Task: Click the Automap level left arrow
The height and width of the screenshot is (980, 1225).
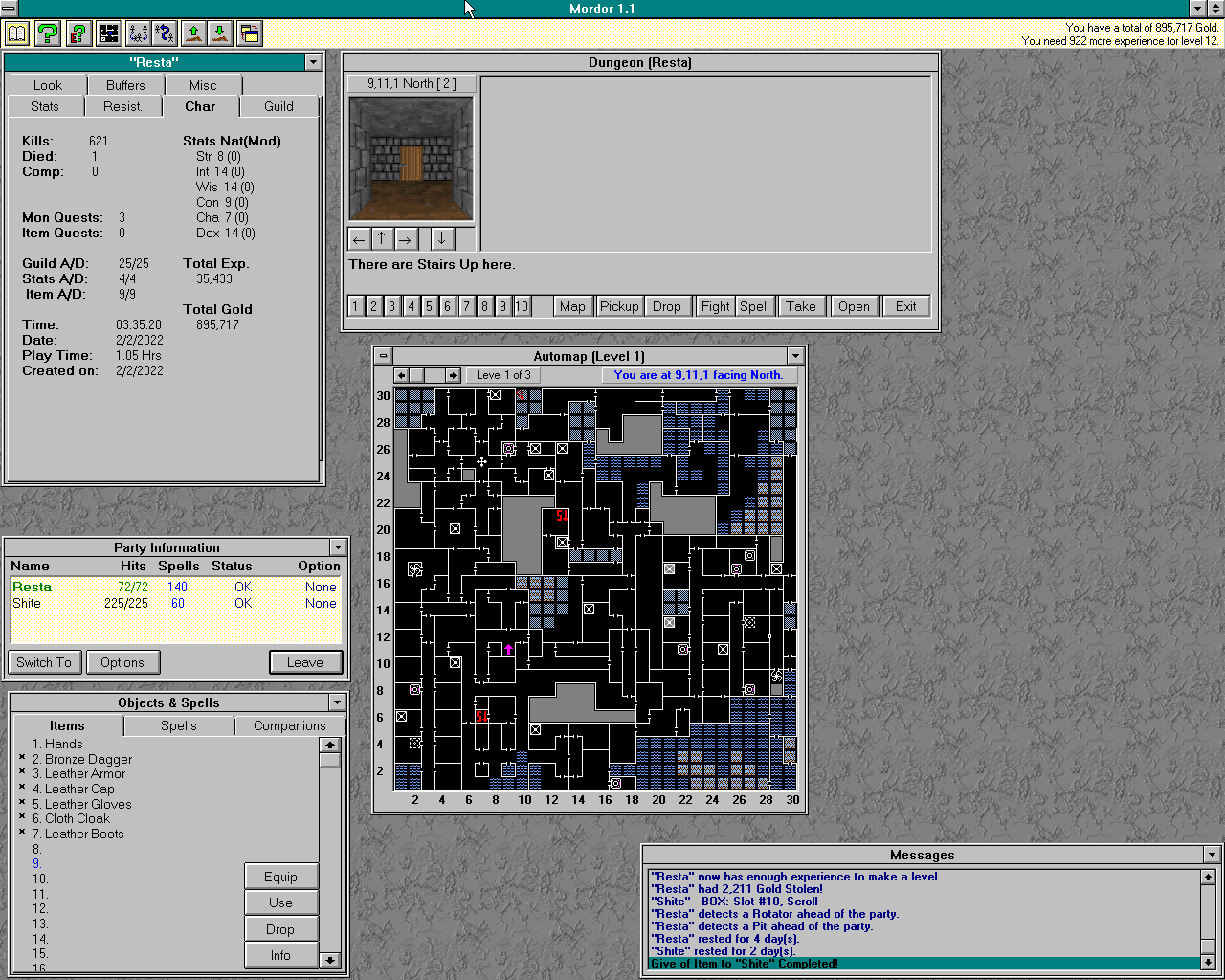Action: (402, 375)
